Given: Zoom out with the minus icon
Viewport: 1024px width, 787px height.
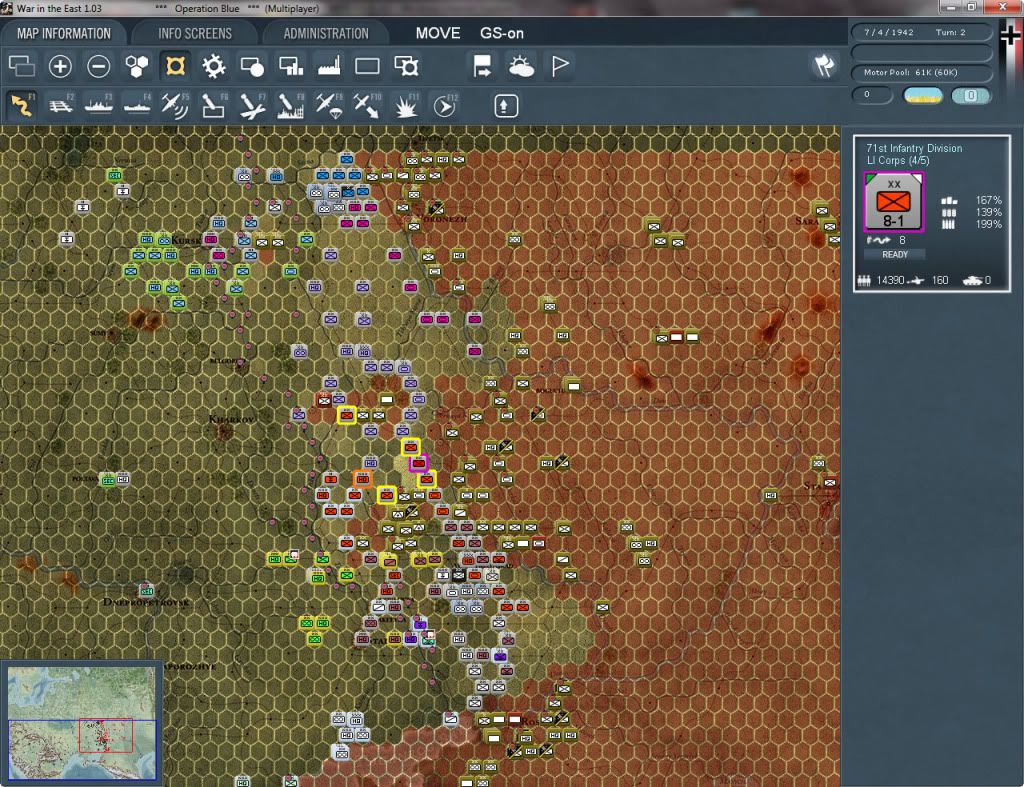Looking at the screenshot, I should (x=99, y=66).
